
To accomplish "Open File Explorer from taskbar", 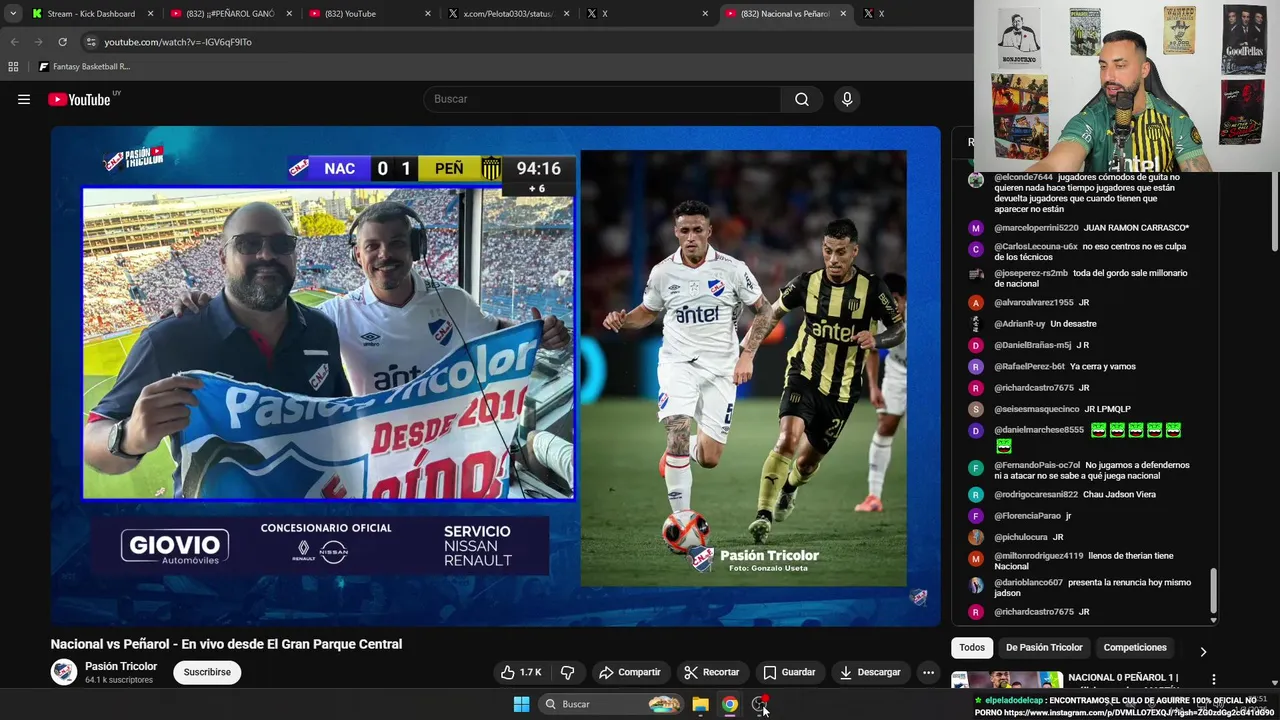I will click(x=700, y=704).
